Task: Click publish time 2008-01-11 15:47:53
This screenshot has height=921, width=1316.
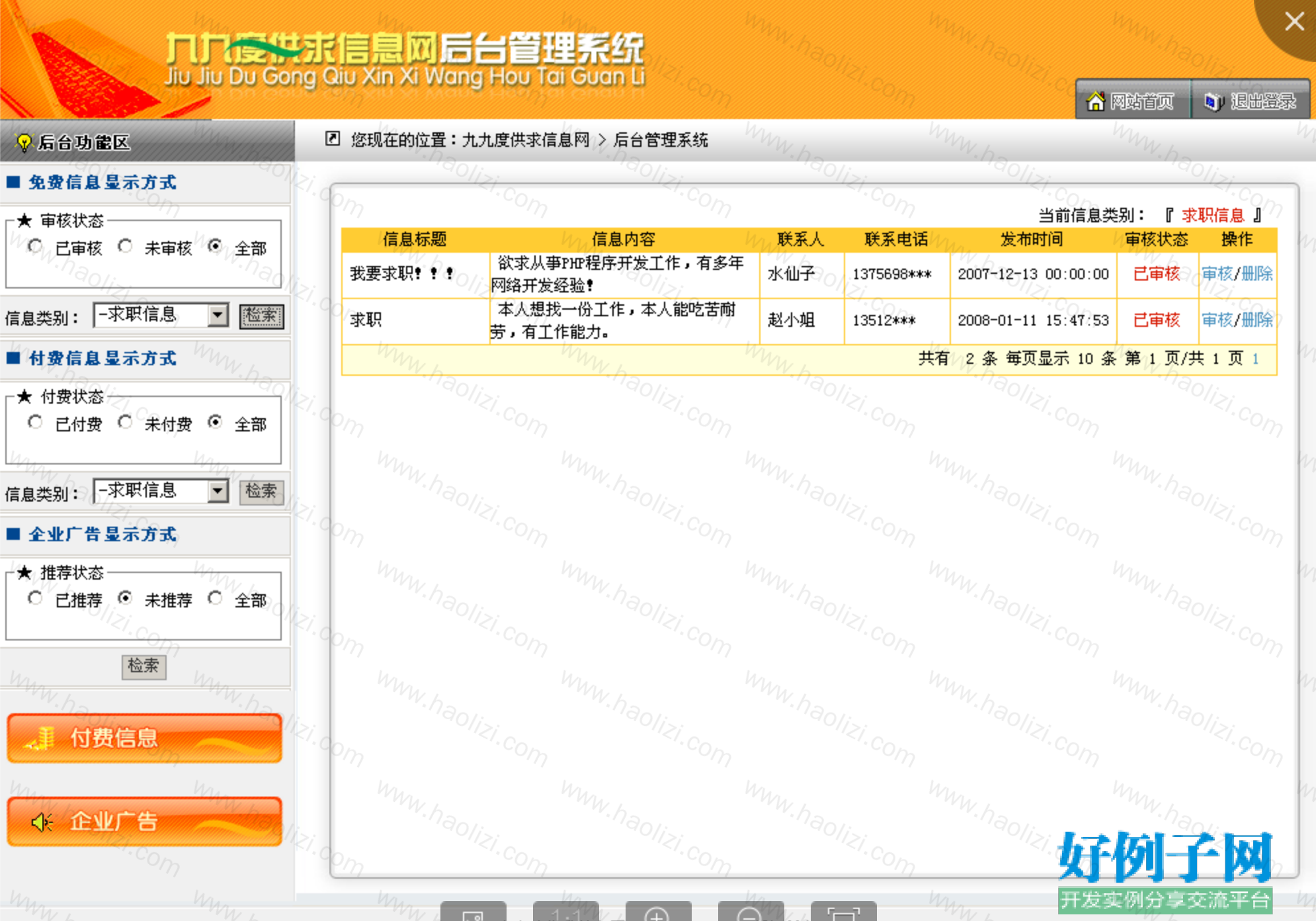Action: (1033, 320)
